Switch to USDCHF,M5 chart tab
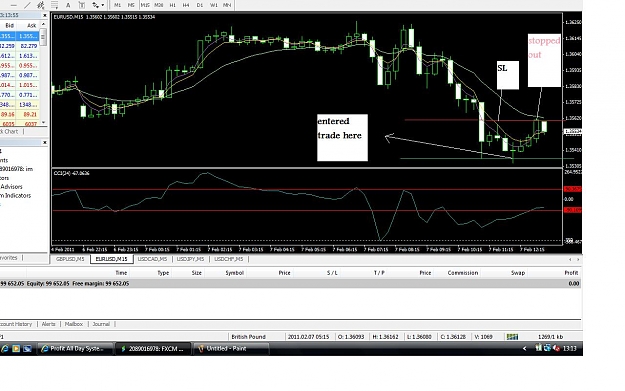 pyautogui.click(x=228, y=259)
